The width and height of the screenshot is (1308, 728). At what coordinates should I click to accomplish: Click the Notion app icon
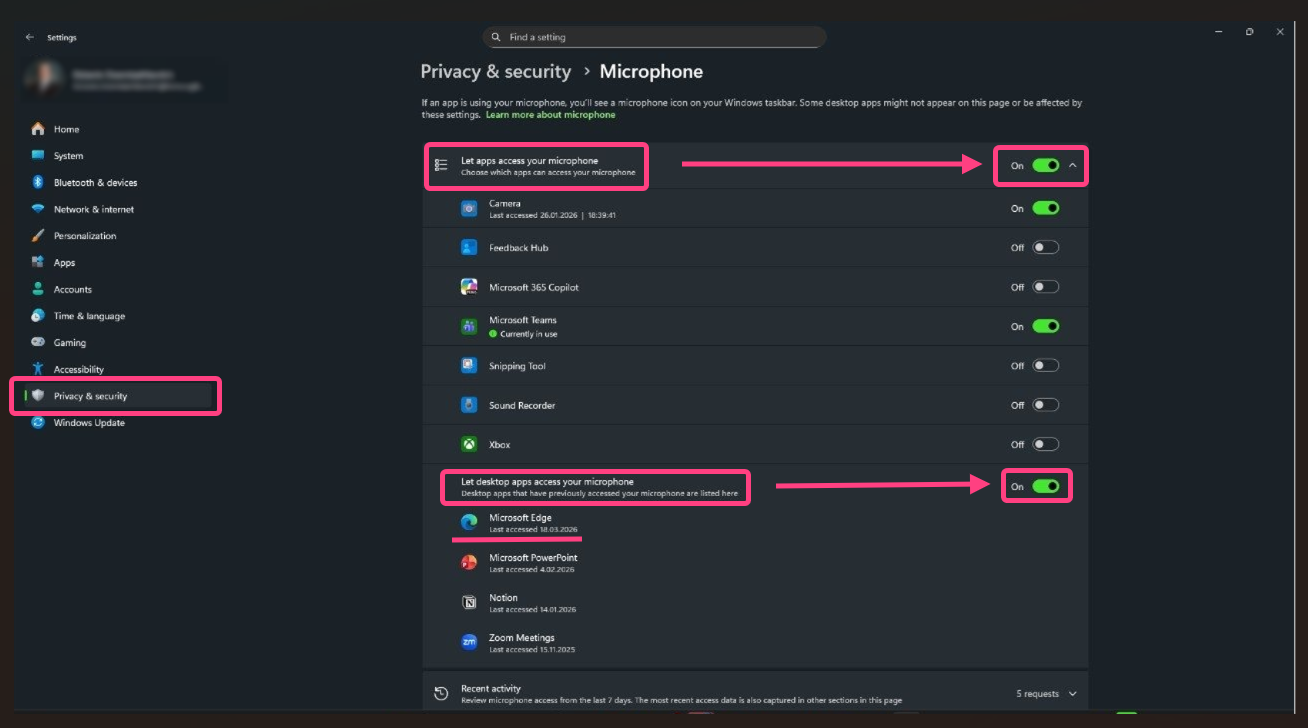pos(469,602)
